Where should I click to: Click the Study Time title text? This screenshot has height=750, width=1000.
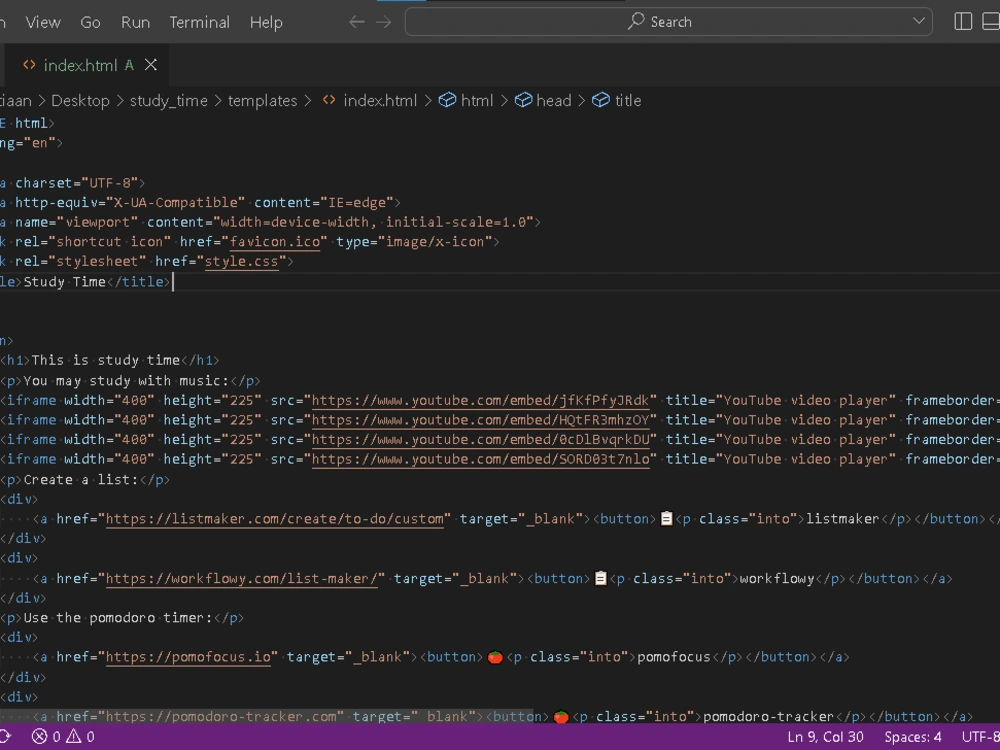click(x=64, y=282)
